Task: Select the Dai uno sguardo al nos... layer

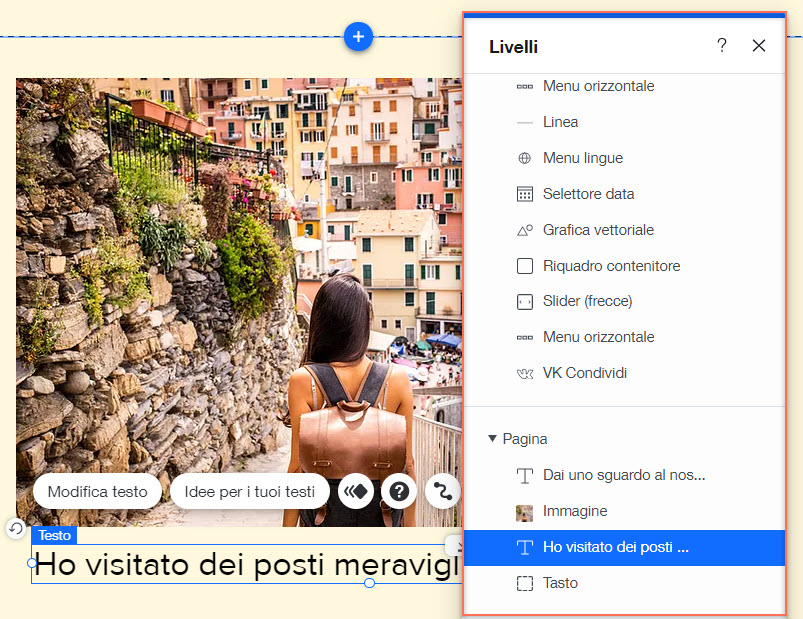Action: [x=624, y=475]
